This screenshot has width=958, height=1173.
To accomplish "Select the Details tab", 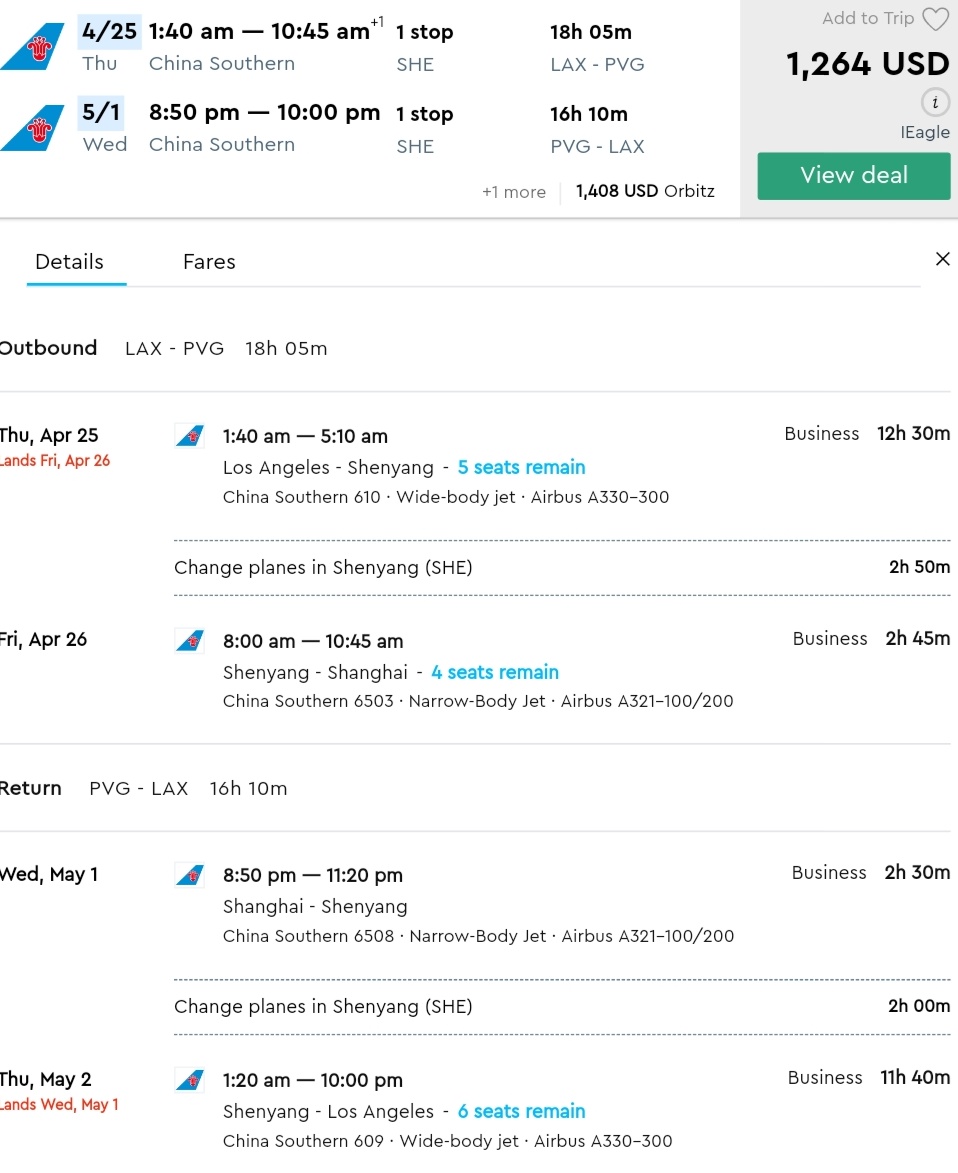I will click(69, 262).
